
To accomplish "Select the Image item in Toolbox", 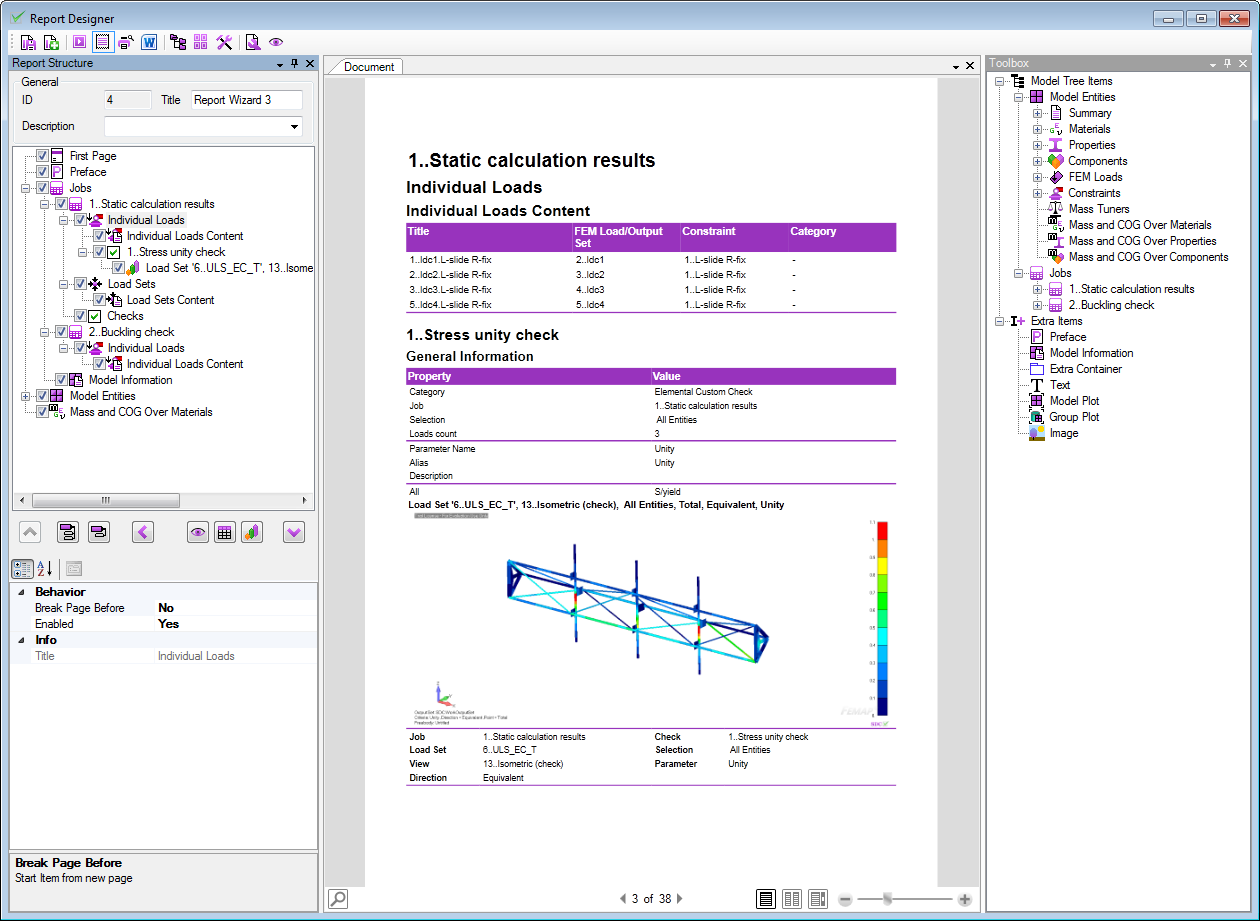I will [1064, 433].
